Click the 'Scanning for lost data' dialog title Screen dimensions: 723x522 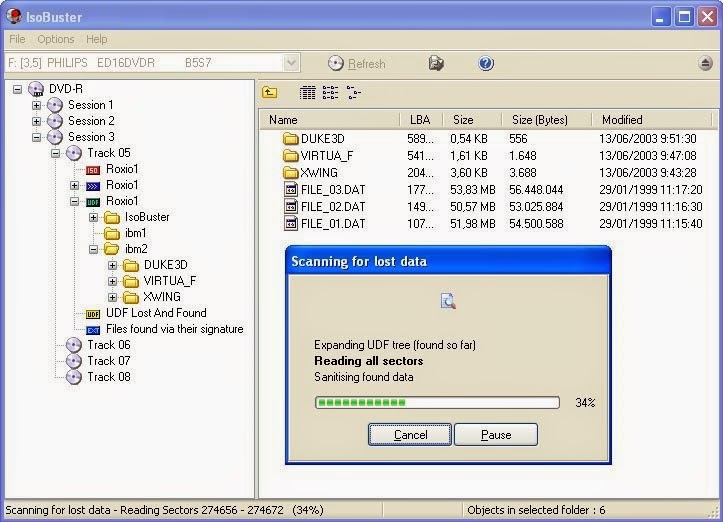(x=359, y=261)
